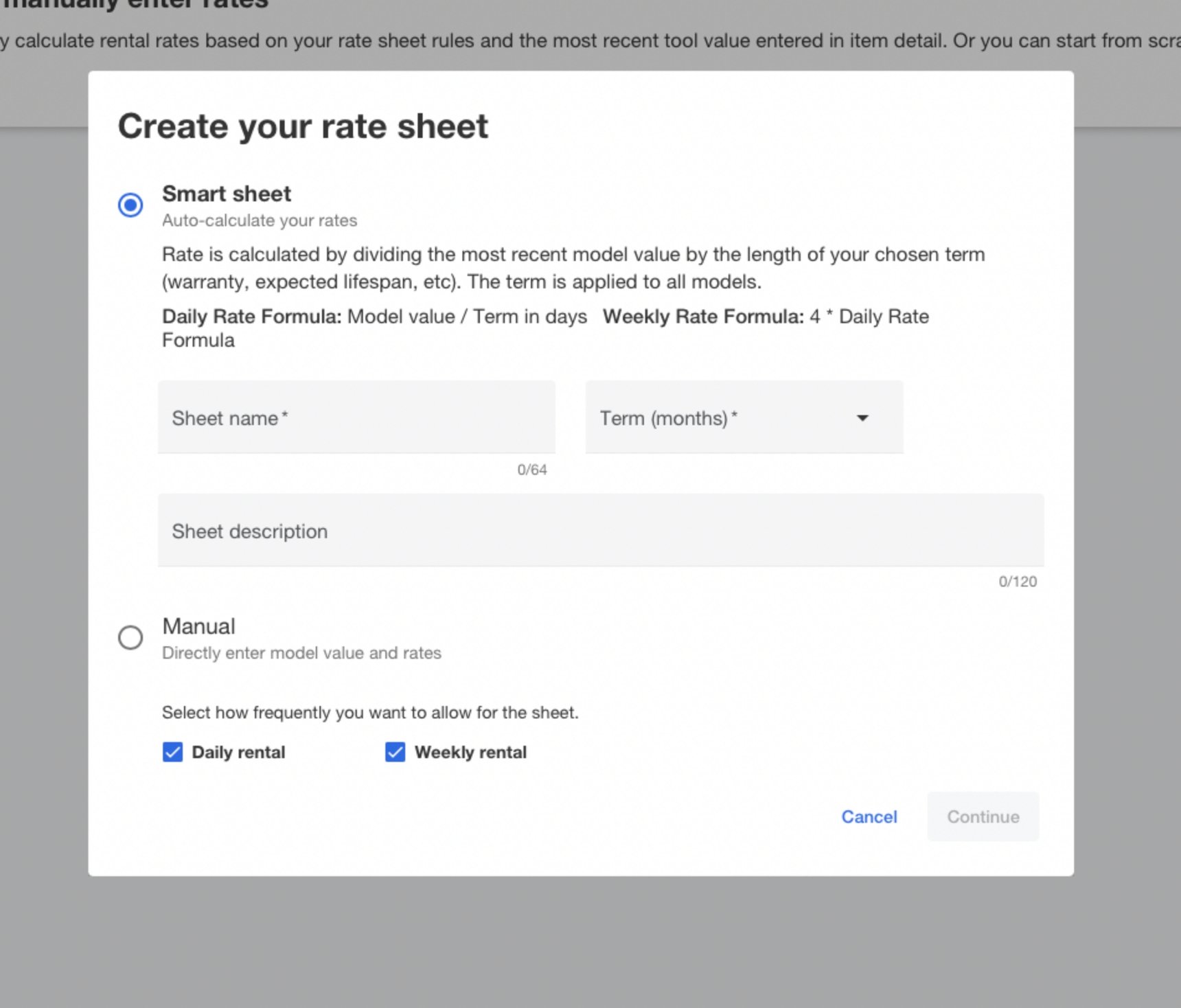Submit the rate sheet with Continue
The image size is (1181, 1008).
click(983, 816)
